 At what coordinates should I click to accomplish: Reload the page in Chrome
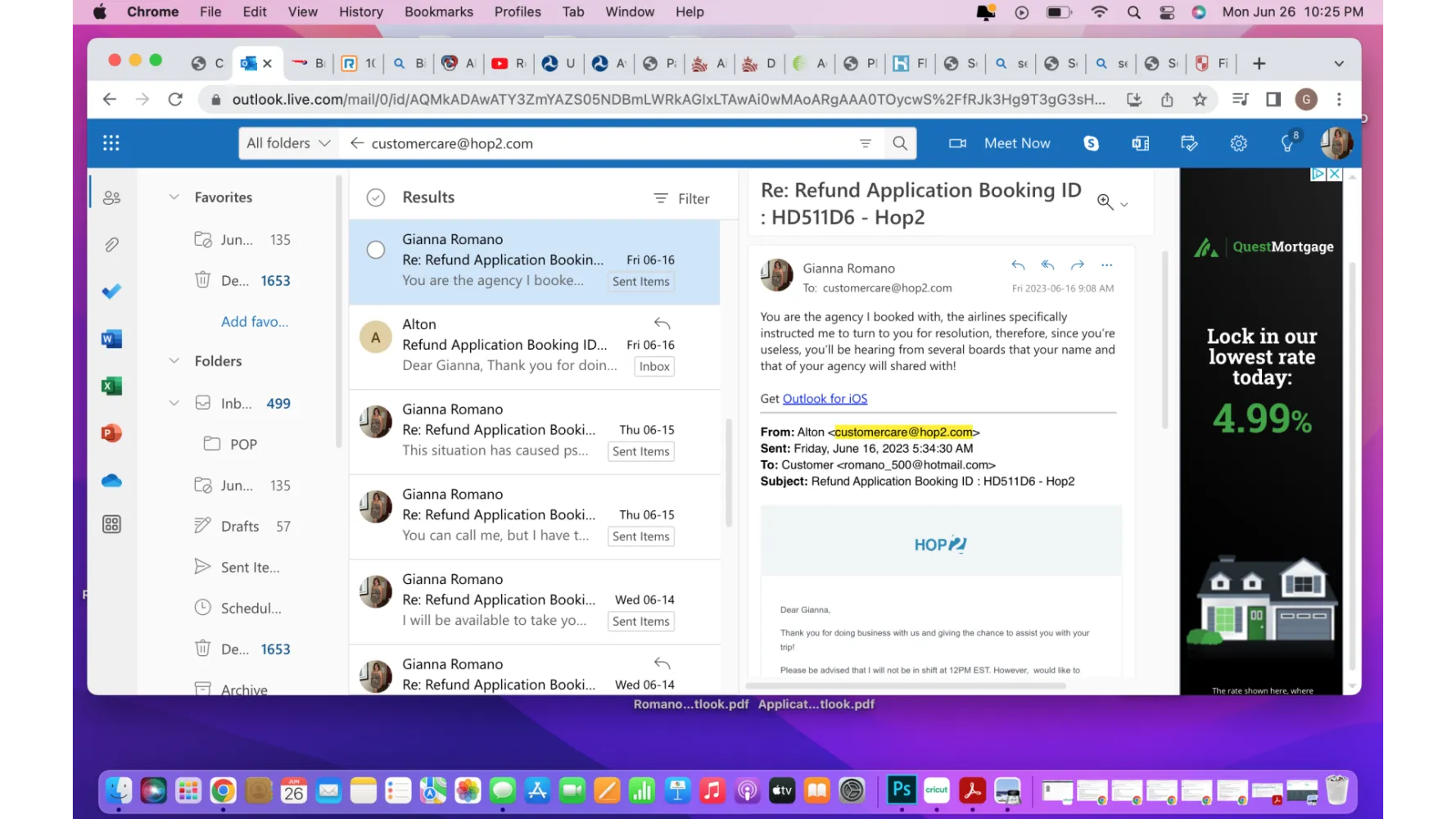coord(175,99)
